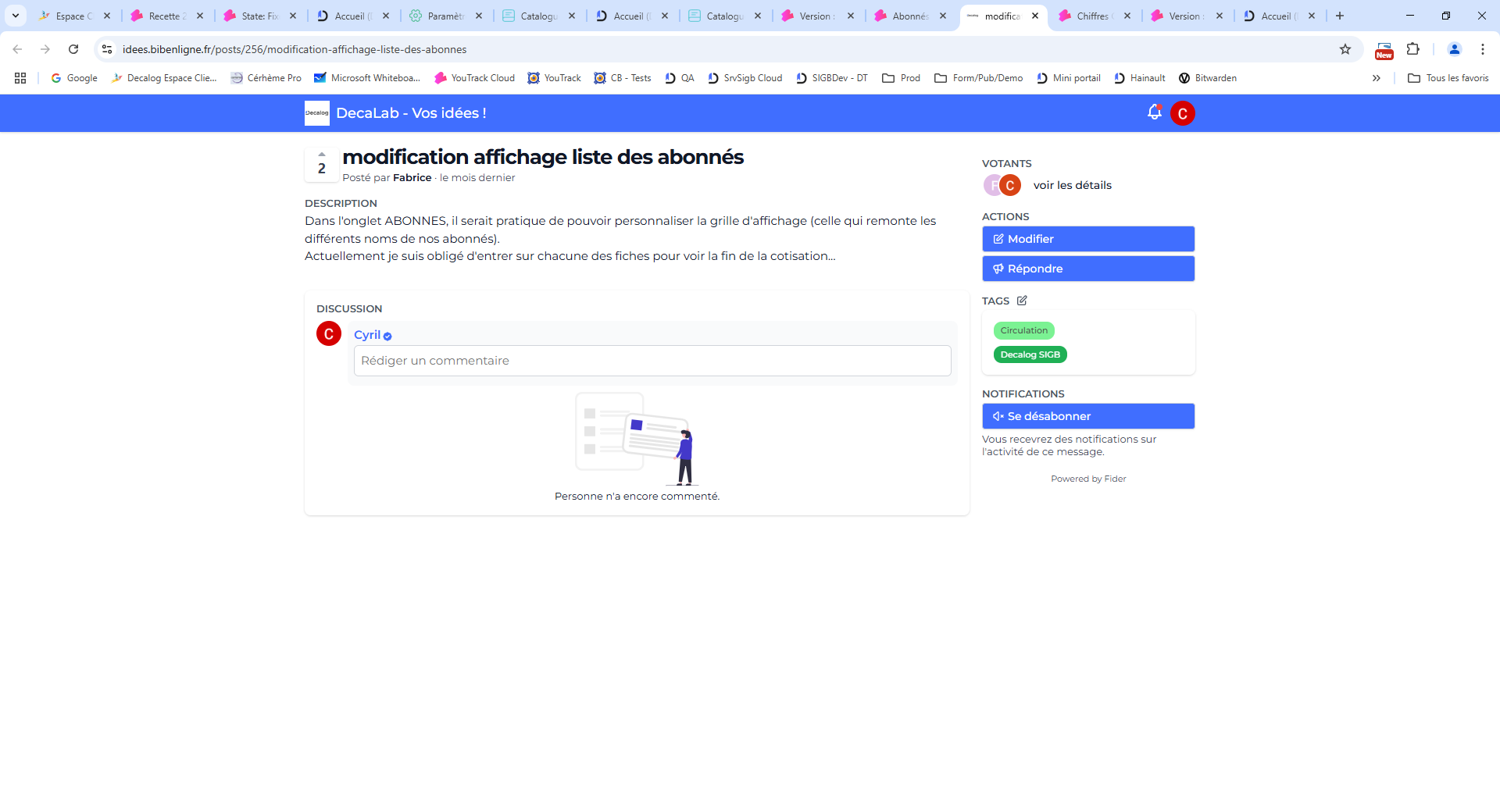Viewport: 1500px width, 812px height.
Task: Click the upvote arrow above vote count
Action: [x=321, y=155]
